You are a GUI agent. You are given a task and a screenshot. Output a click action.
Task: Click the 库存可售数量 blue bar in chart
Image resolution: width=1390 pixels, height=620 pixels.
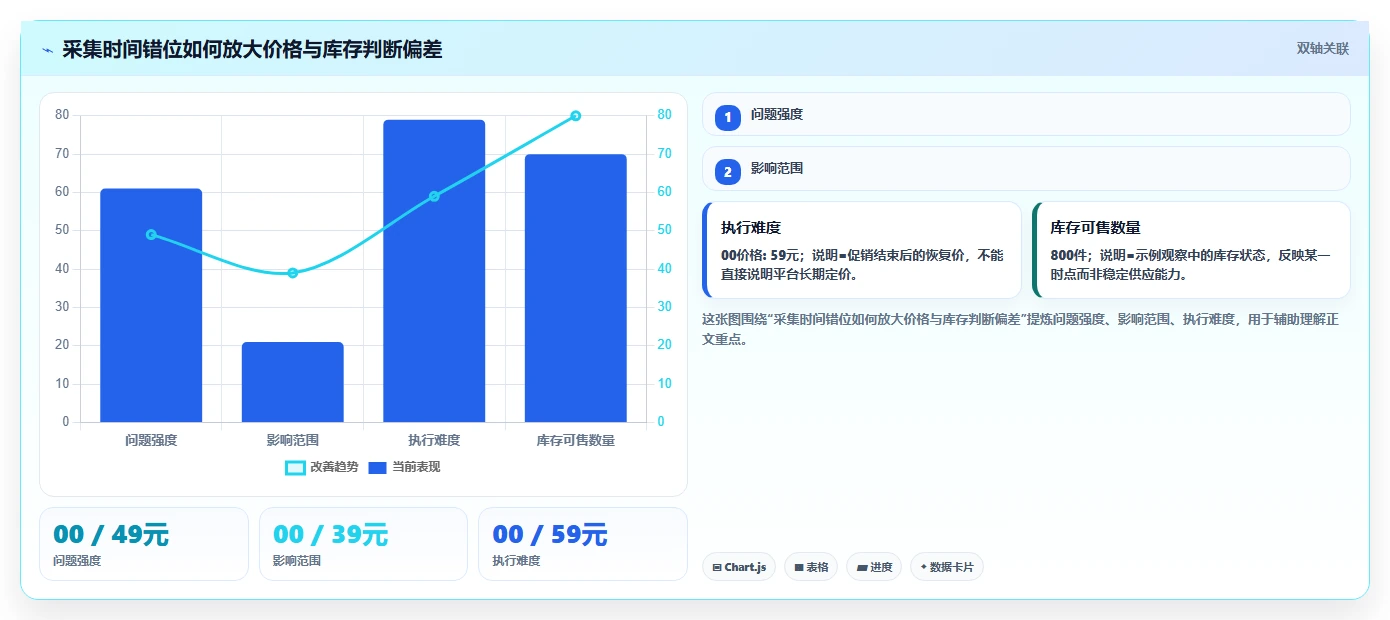(576, 288)
